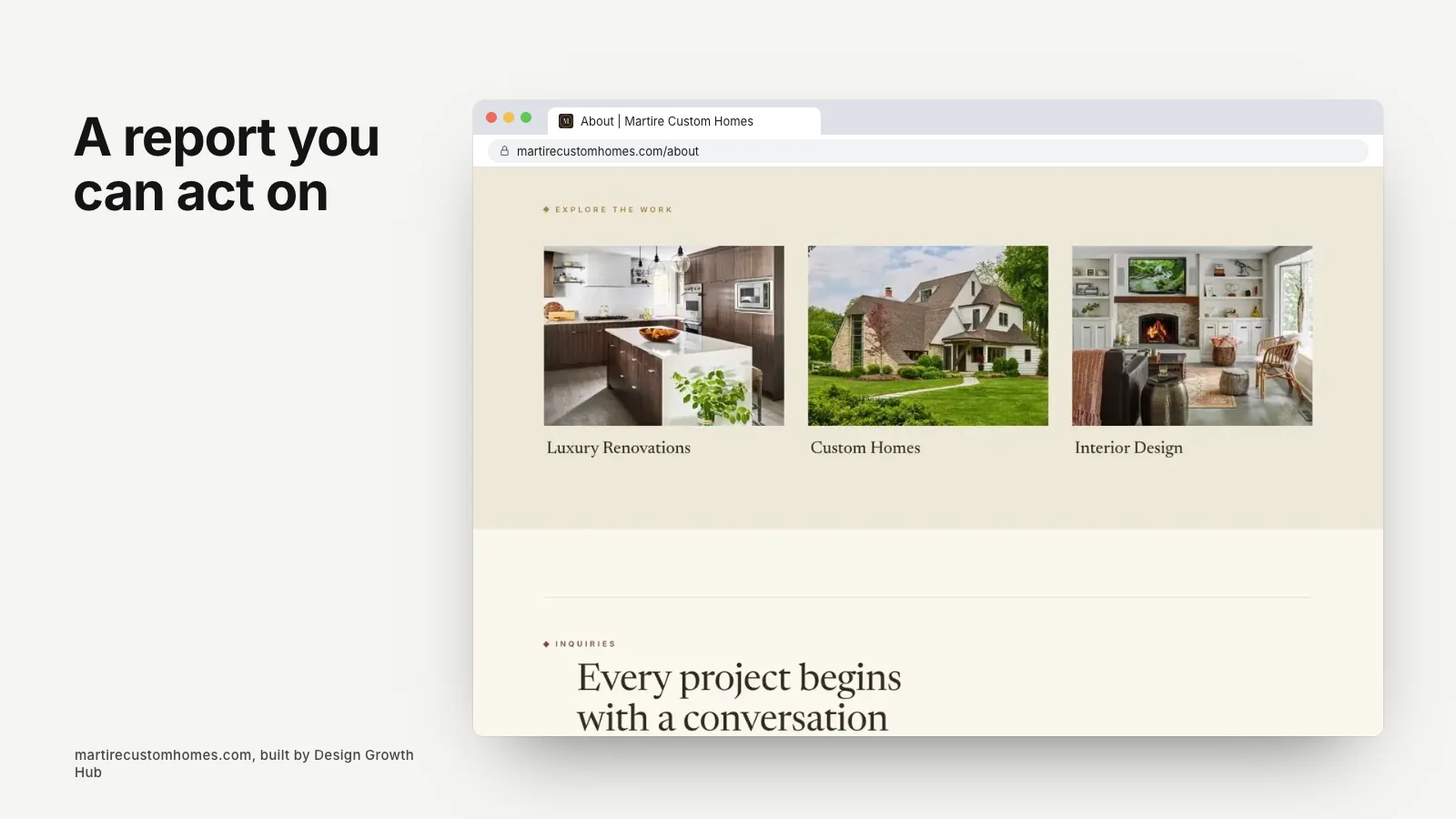Viewport: 1456px width, 819px height.
Task: Follow the Custom Homes text link
Action: point(865,448)
